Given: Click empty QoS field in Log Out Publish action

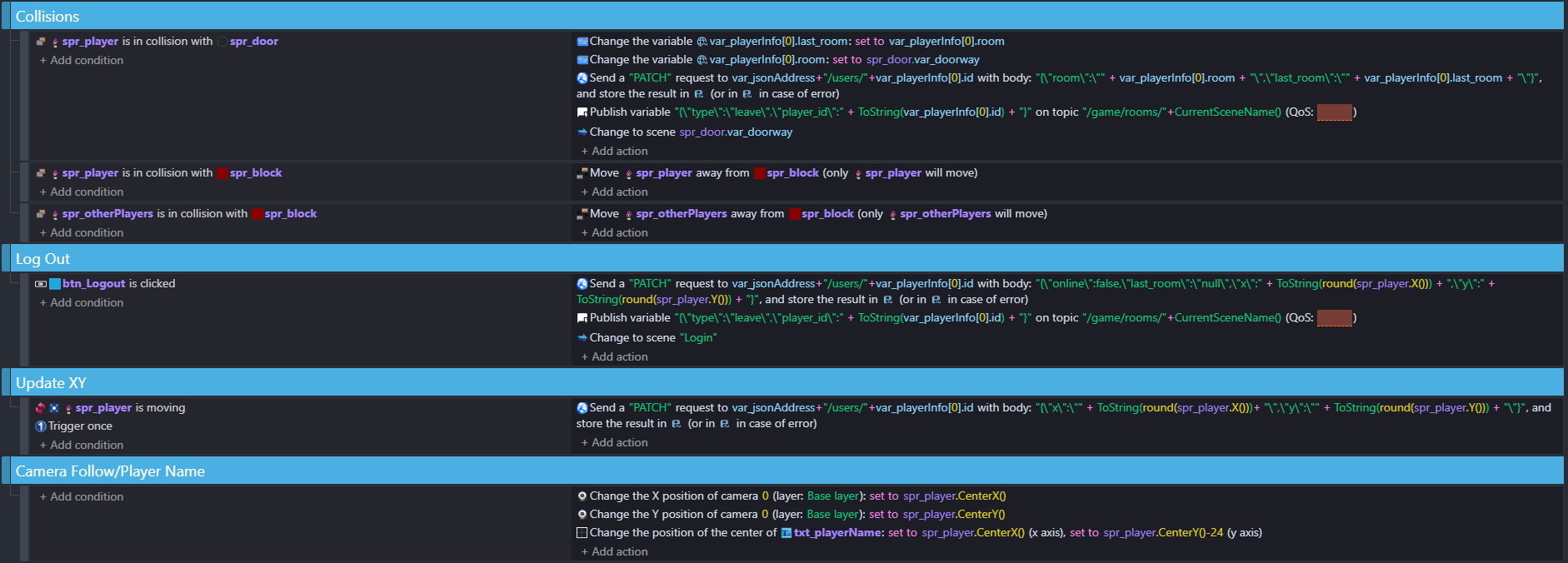Looking at the screenshot, I should coord(1335,318).
